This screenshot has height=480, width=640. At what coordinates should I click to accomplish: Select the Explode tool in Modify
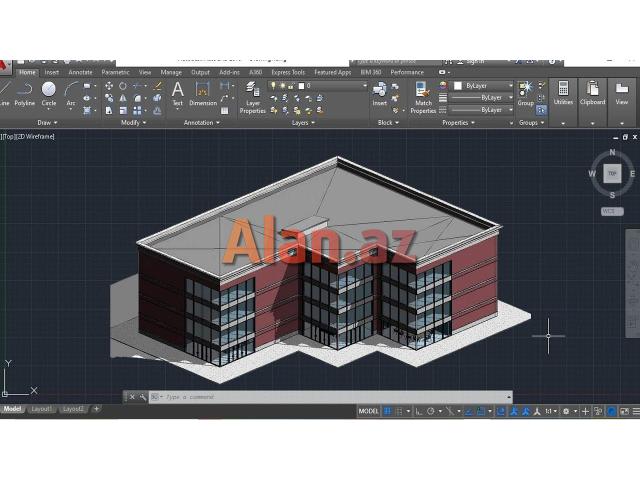click(157, 98)
